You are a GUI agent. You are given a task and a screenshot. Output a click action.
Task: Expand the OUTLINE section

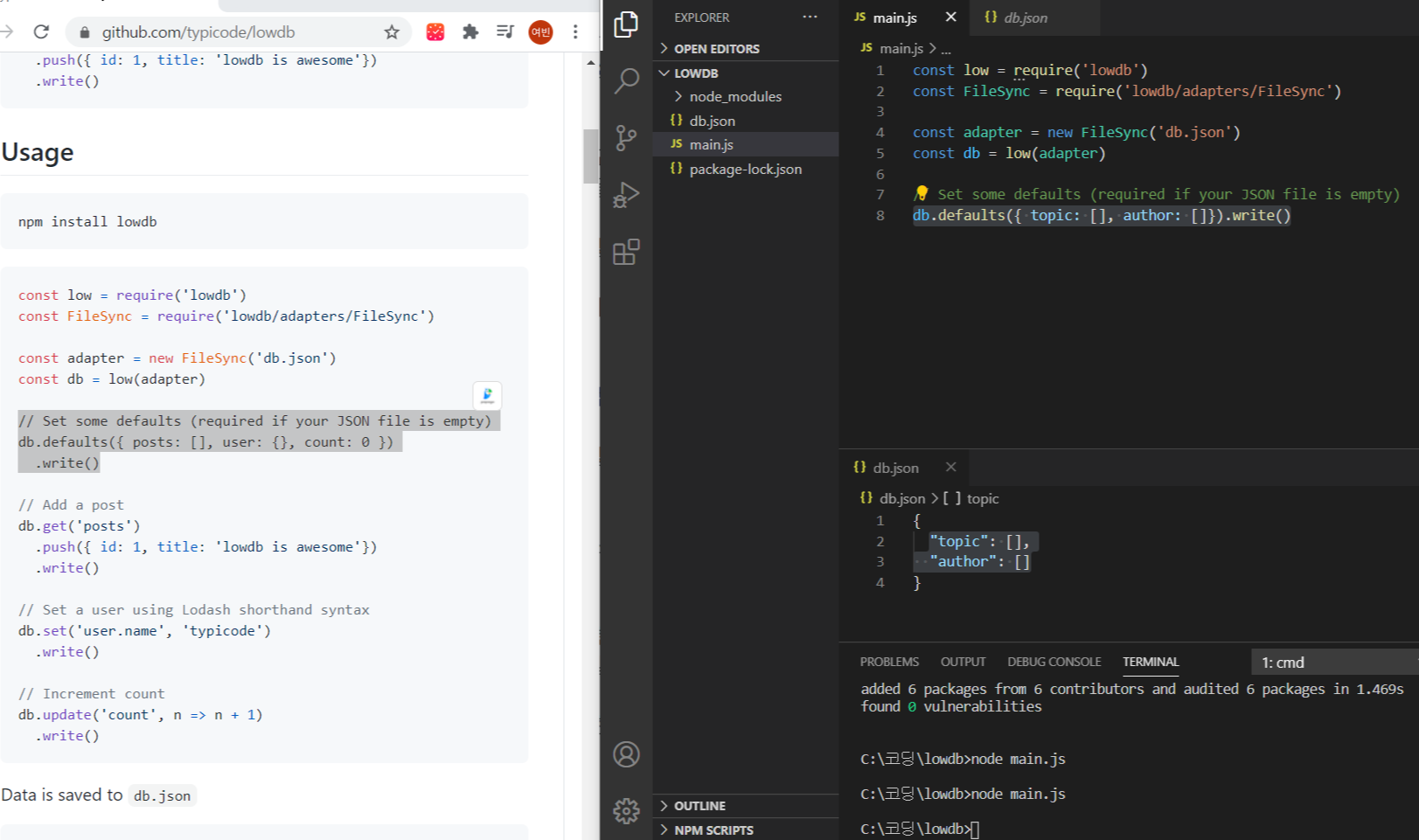point(746,805)
